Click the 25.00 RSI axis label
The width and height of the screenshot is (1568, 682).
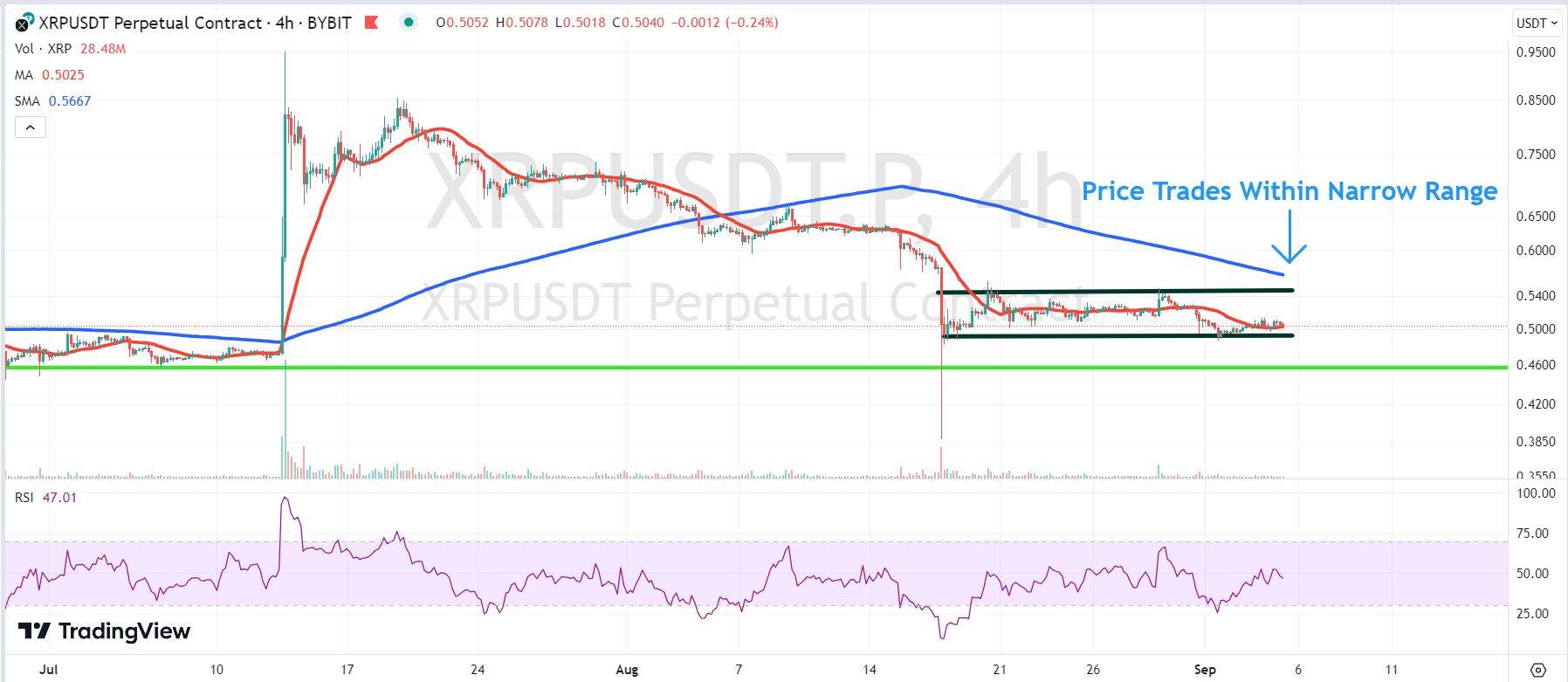[1533, 614]
